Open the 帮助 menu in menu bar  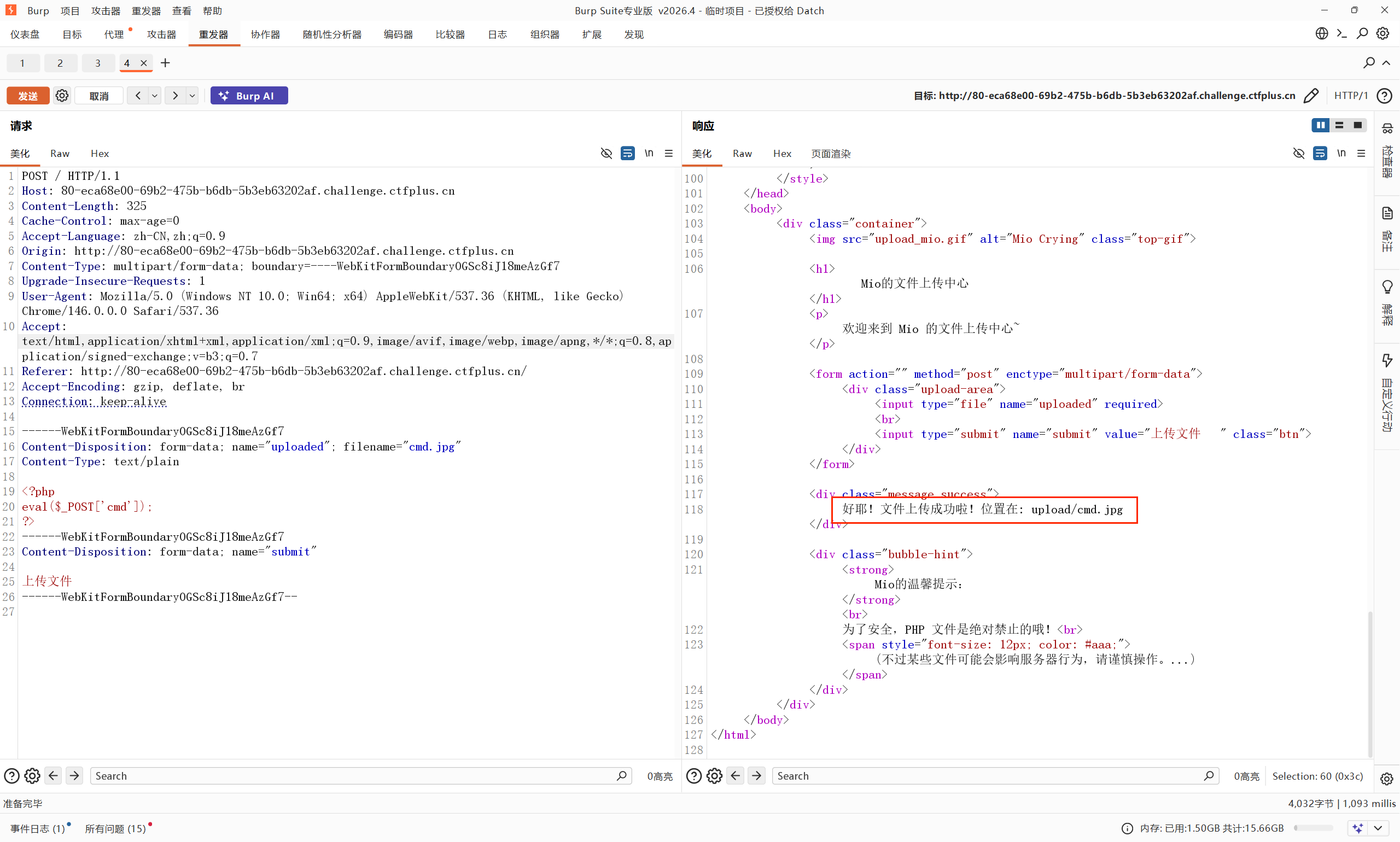[x=212, y=11]
